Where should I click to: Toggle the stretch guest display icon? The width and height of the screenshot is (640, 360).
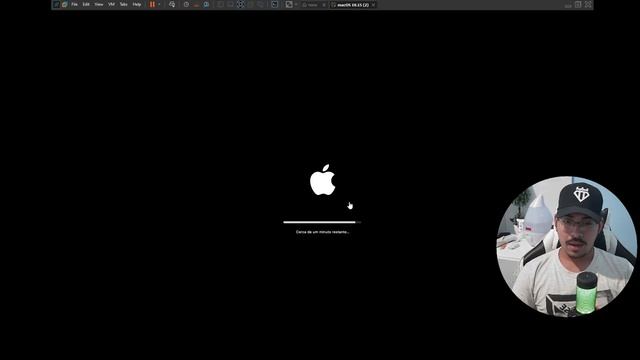pyautogui.click(x=289, y=4)
